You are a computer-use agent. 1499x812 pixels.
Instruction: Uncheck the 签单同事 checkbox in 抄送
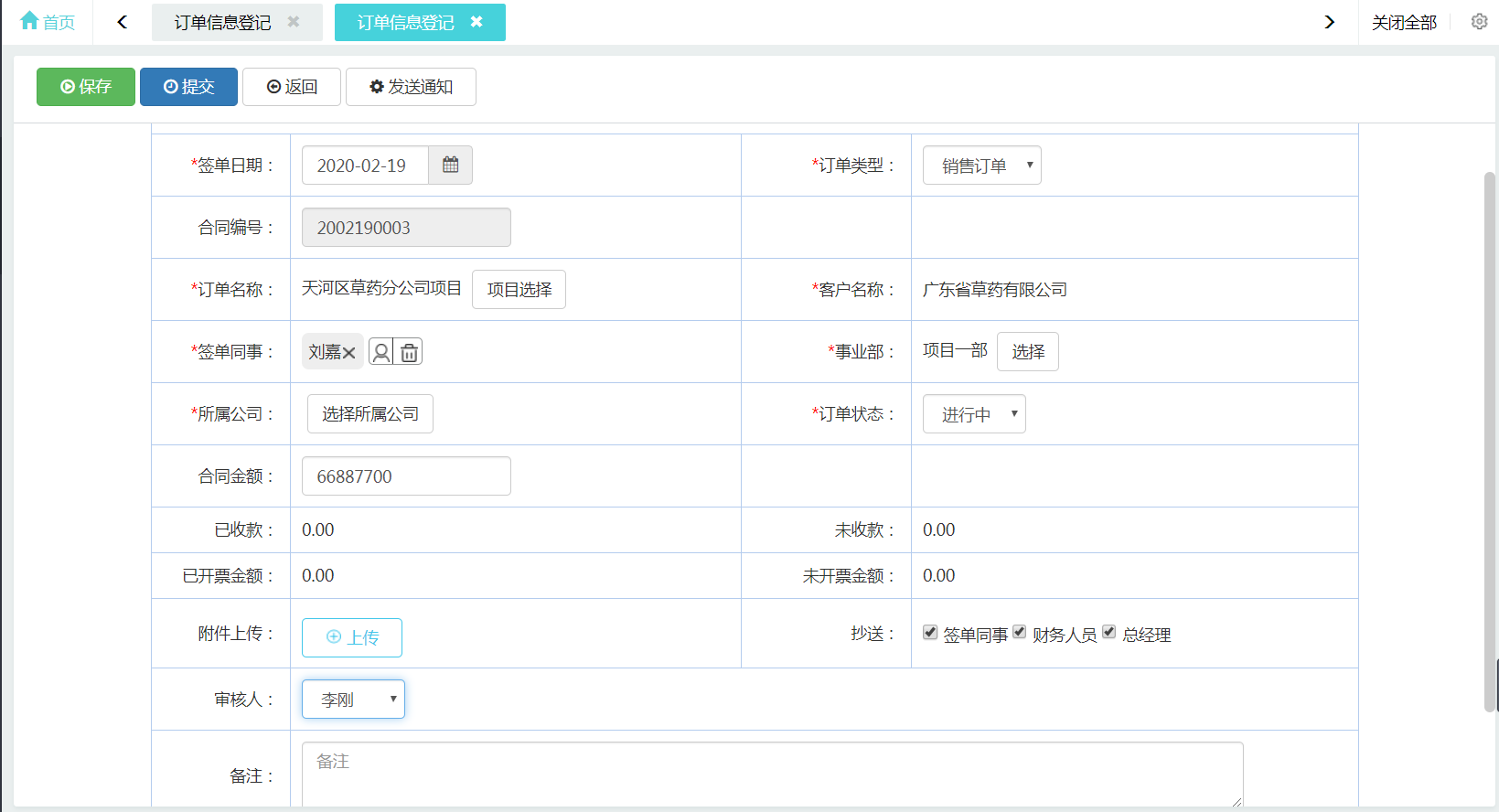coord(930,633)
